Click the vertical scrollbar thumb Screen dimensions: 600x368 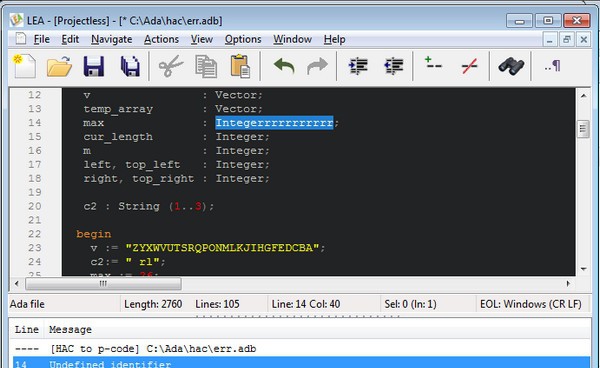[583, 129]
